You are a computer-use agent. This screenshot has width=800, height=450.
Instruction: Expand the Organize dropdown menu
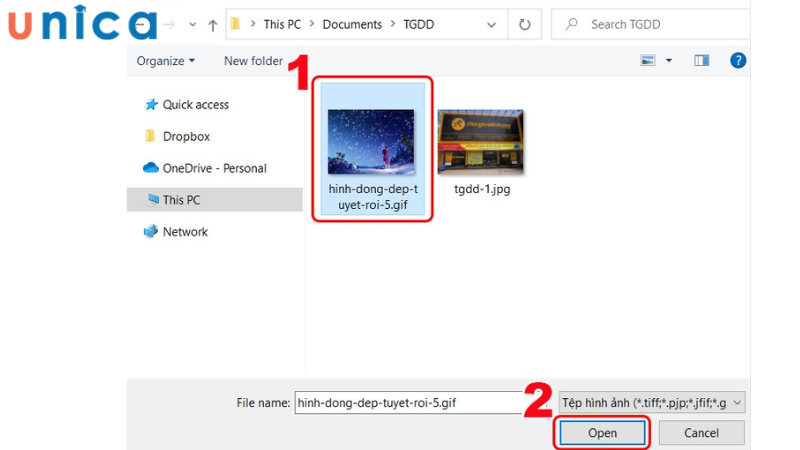coord(166,61)
